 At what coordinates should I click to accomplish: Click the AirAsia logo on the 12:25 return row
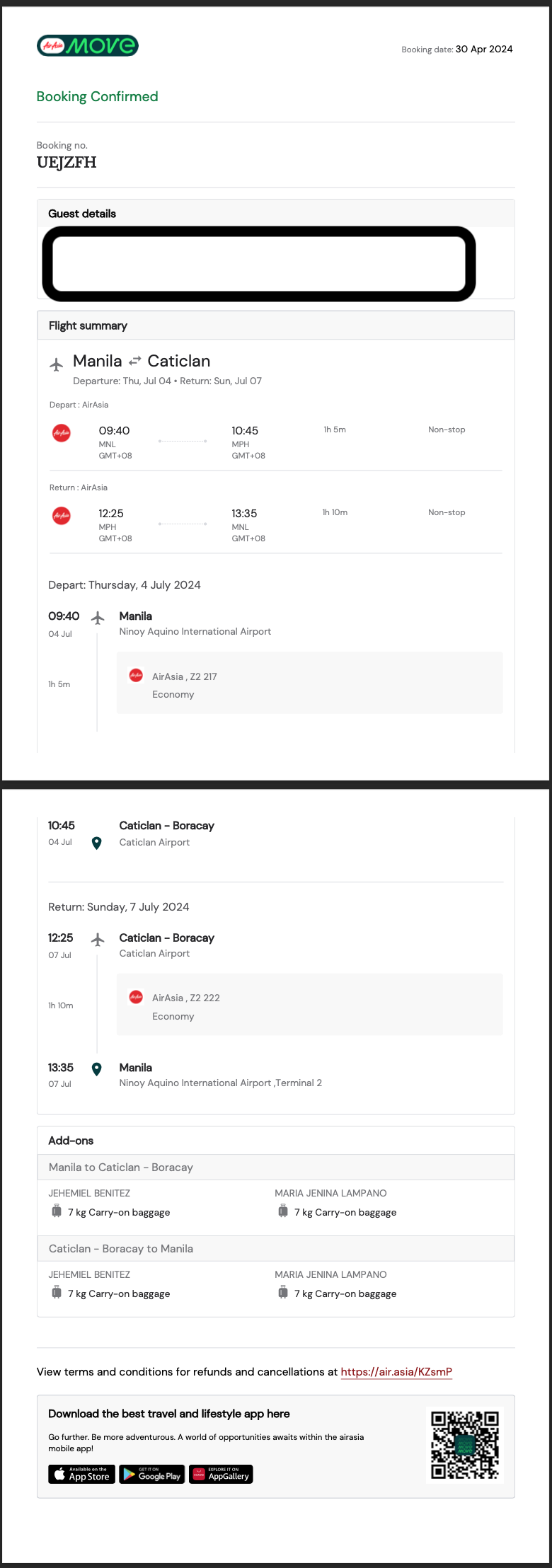pos(62,515)
